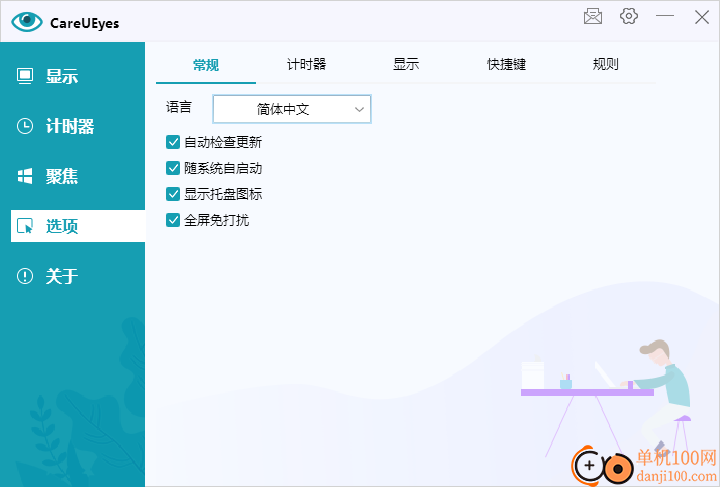Close the CareUEyes window
Image resolution: width=720 pixels, height=487 pixels.
click(701, 17)
